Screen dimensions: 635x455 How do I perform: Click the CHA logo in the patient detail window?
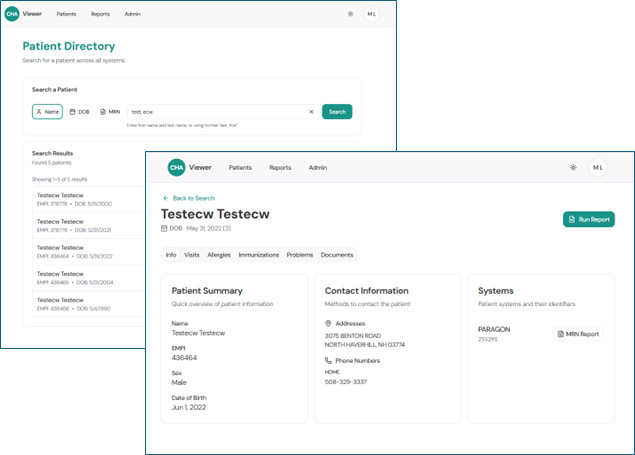point(176,167)
